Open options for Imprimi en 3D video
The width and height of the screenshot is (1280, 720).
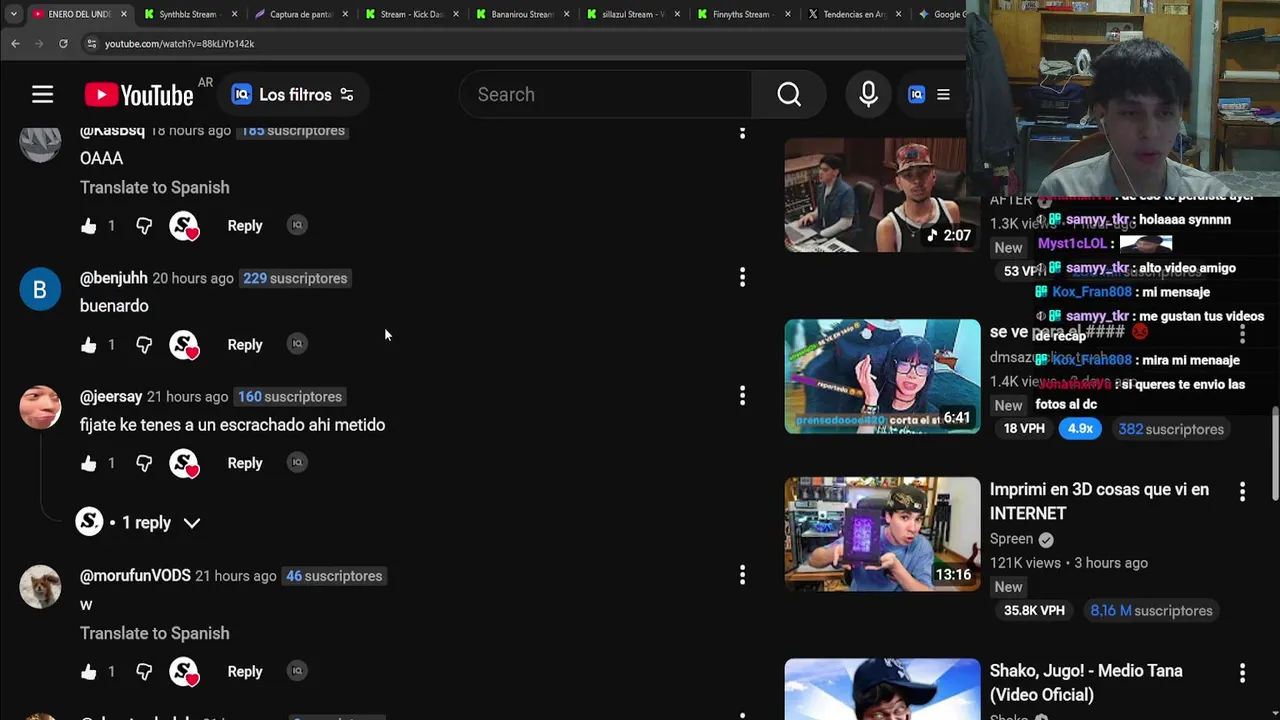(x=1242, y=492)
